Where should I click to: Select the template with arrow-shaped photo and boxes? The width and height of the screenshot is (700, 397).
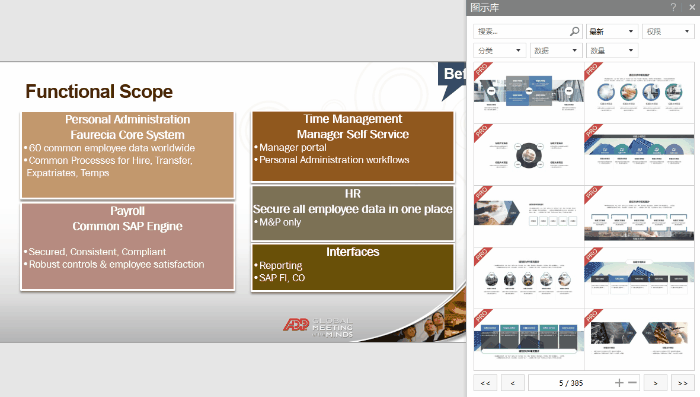coord(529,216)
